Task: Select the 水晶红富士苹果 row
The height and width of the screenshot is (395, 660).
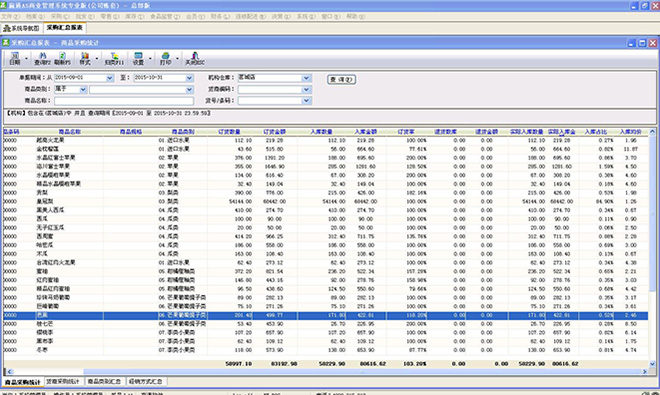Action: (x=325, y=158)
